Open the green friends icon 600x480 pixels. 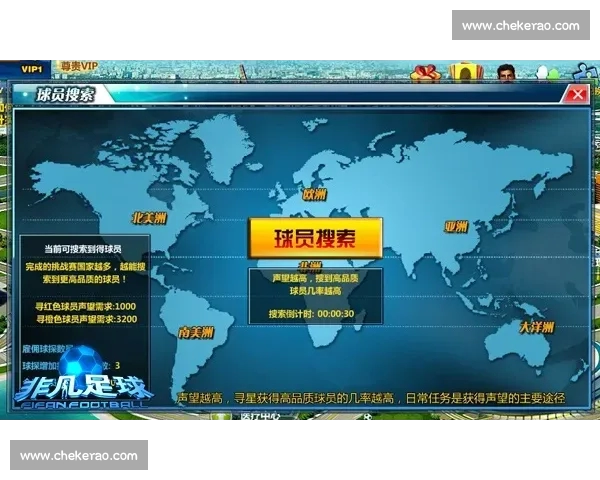click(547, 73)
